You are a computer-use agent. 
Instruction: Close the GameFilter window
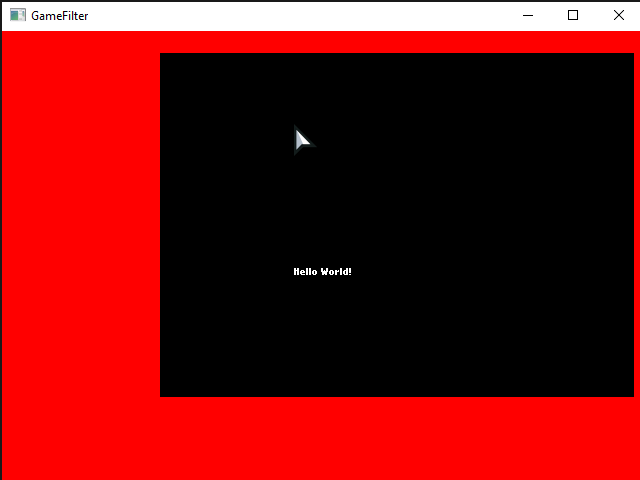[x=618, y=16]
